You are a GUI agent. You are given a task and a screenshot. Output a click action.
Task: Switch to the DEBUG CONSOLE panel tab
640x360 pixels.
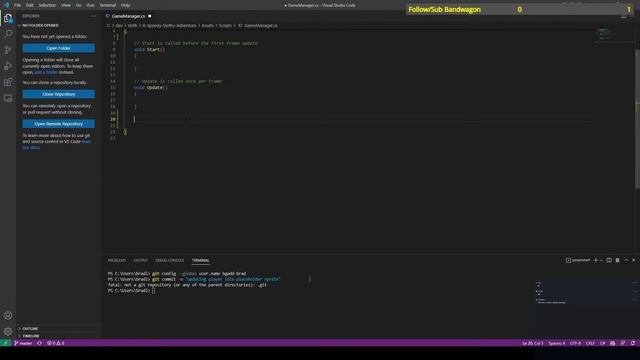(x=170, y=260)
